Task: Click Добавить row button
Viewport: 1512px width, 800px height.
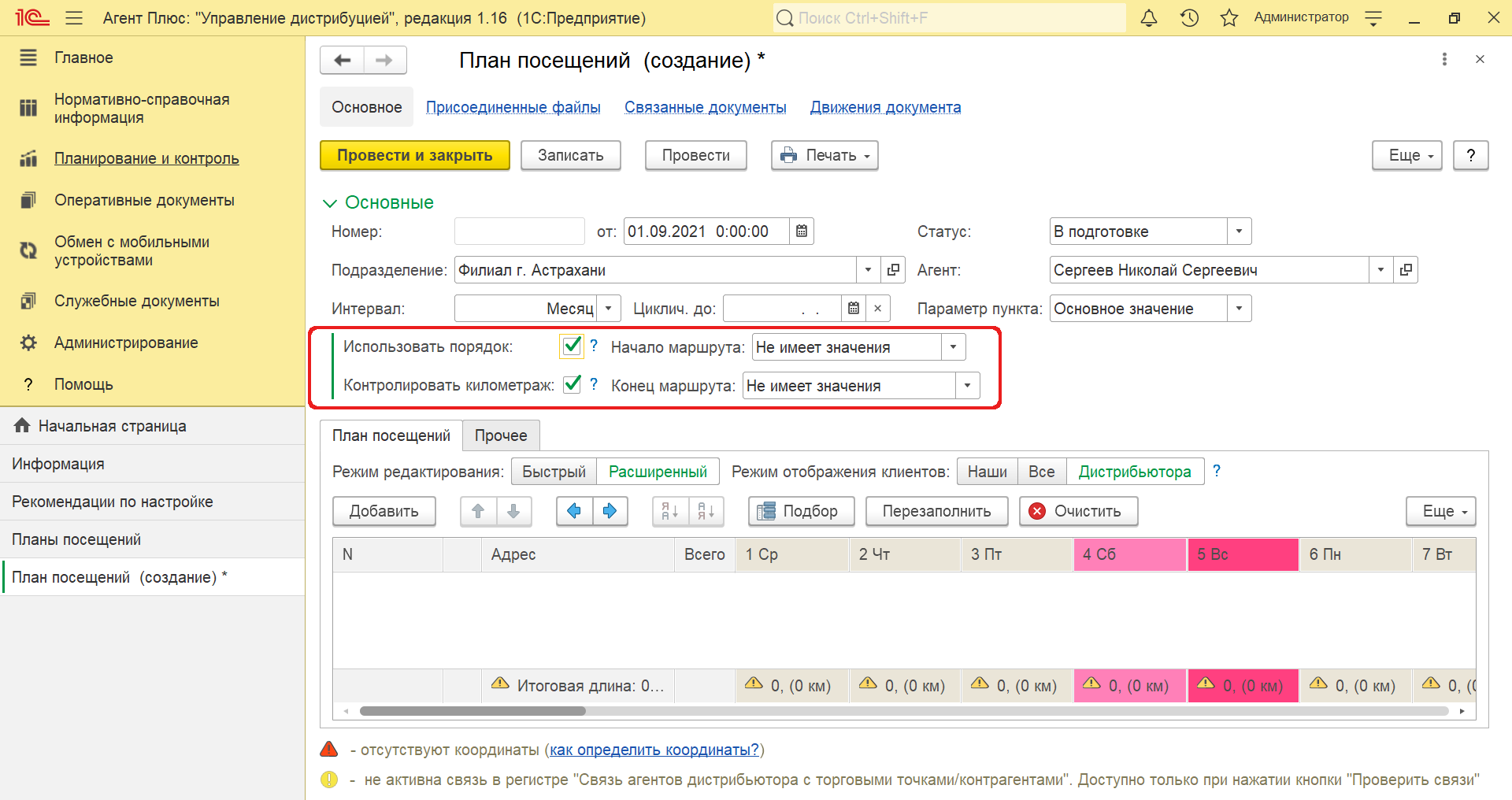Action: (384, 511)
